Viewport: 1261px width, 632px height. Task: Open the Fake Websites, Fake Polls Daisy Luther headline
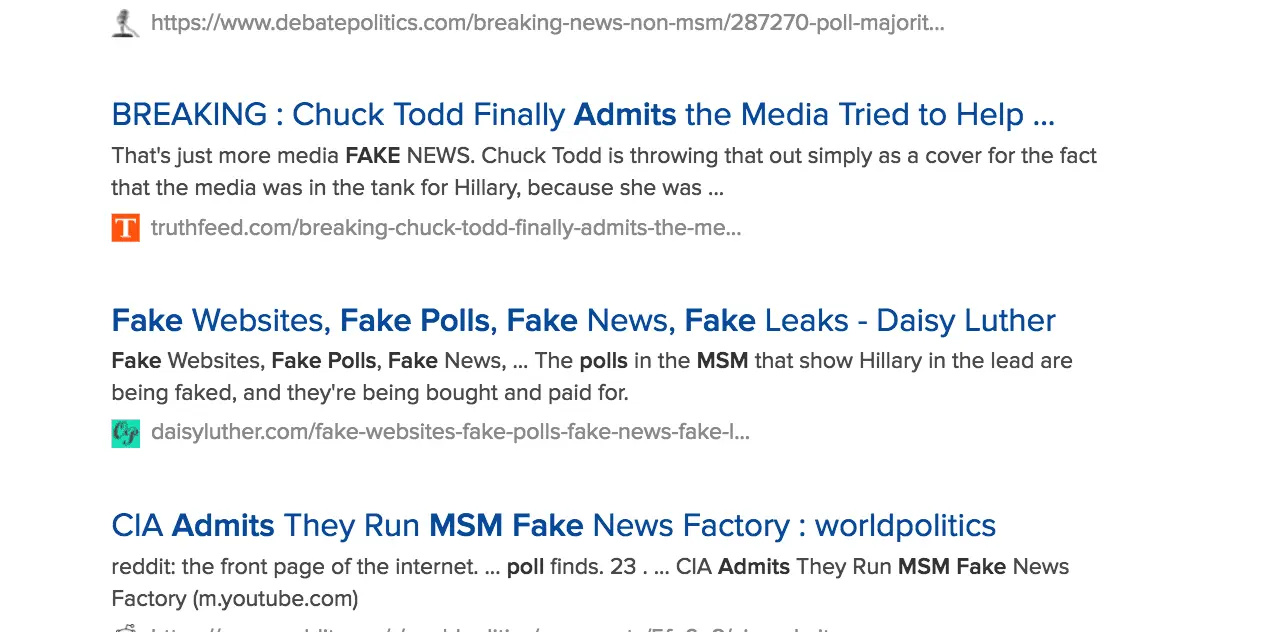(583, 321)
